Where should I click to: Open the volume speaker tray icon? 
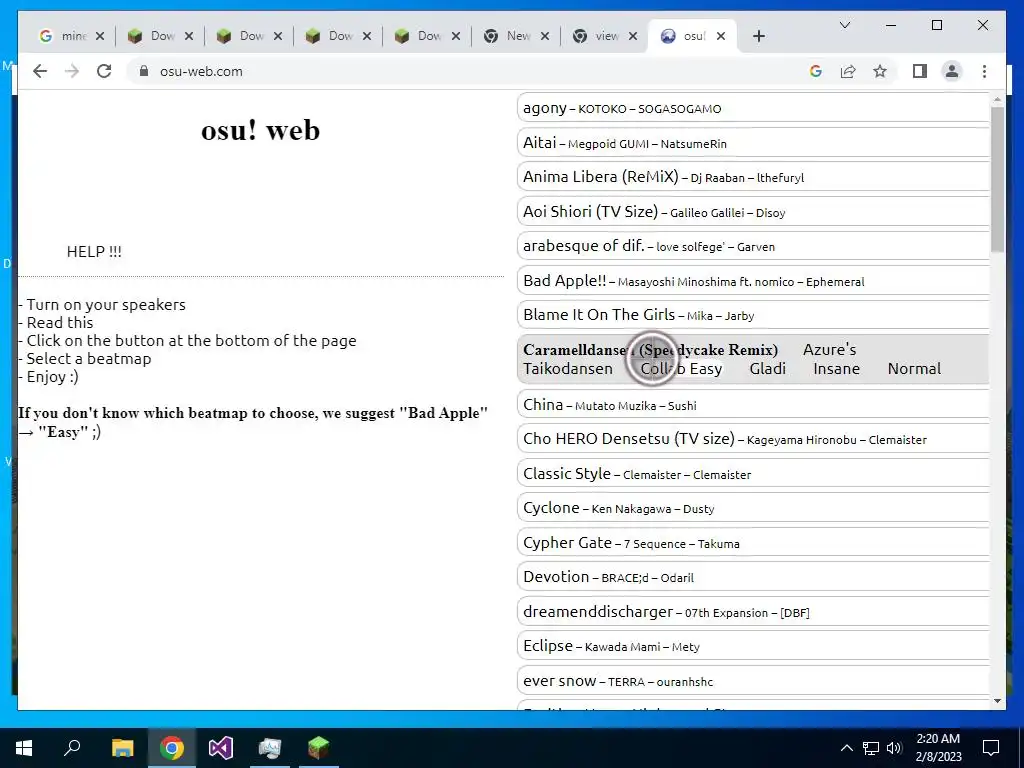coord(895,748)
